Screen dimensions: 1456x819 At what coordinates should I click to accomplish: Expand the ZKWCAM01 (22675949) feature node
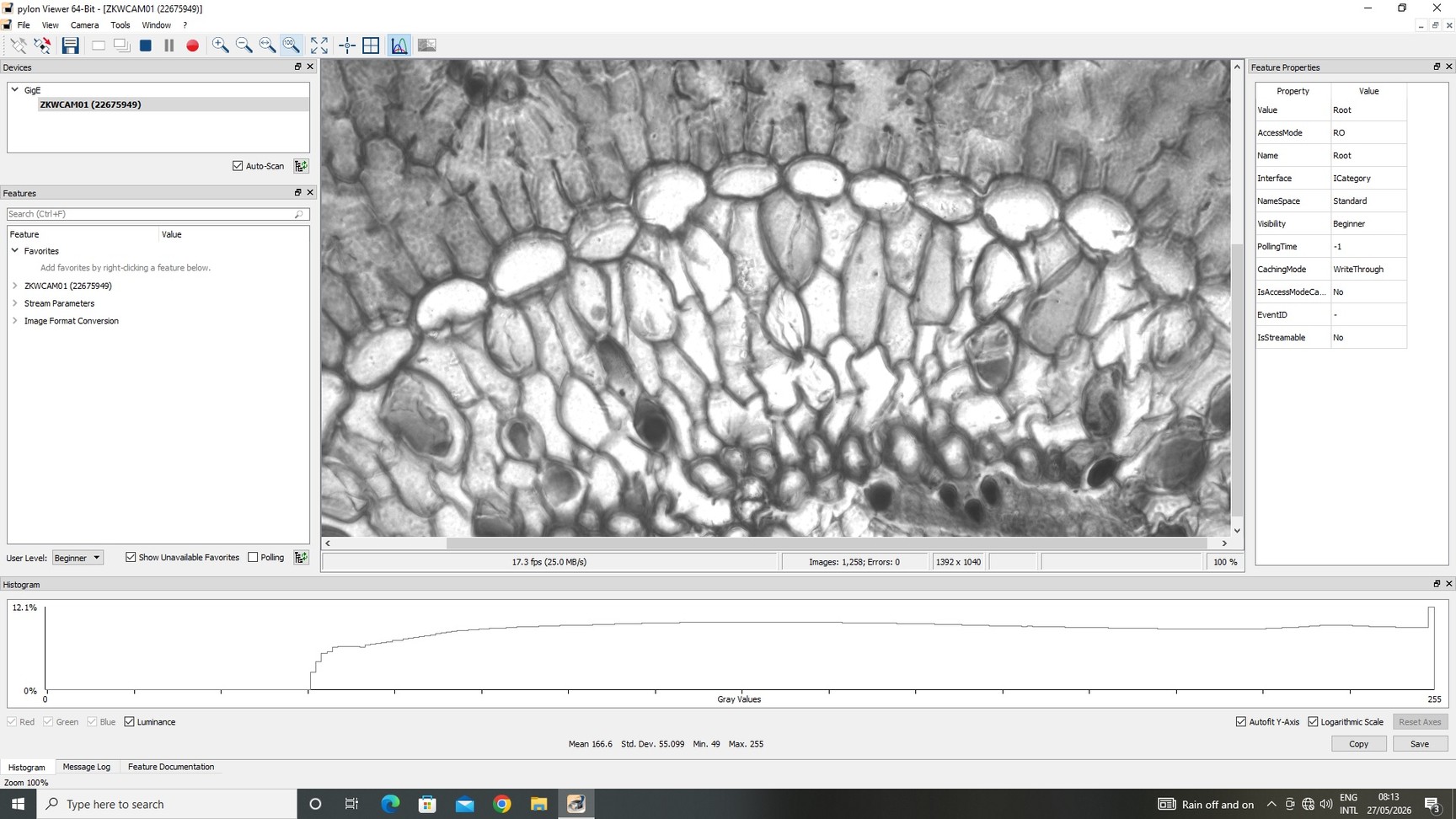pos(14,286)
